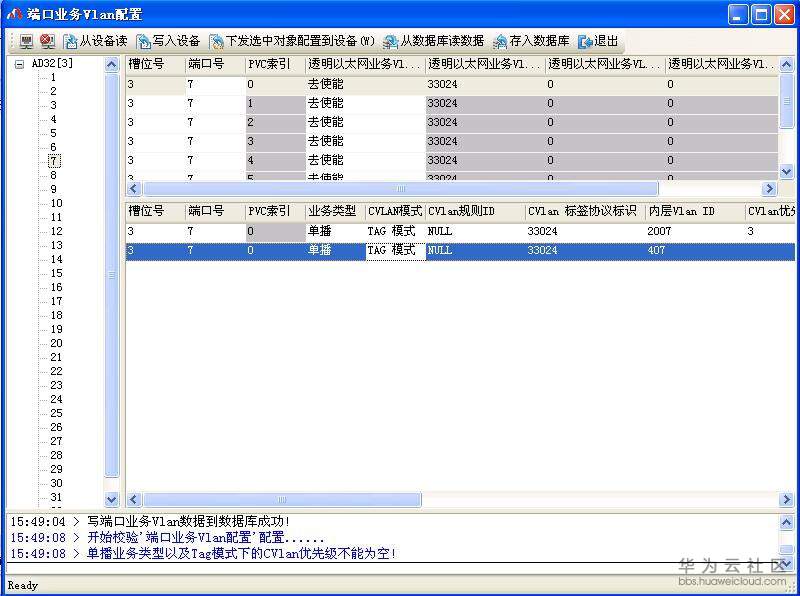Click upper table horizontal scrollbar thumb
Screen dimensions: 800x596
(401, 189)
